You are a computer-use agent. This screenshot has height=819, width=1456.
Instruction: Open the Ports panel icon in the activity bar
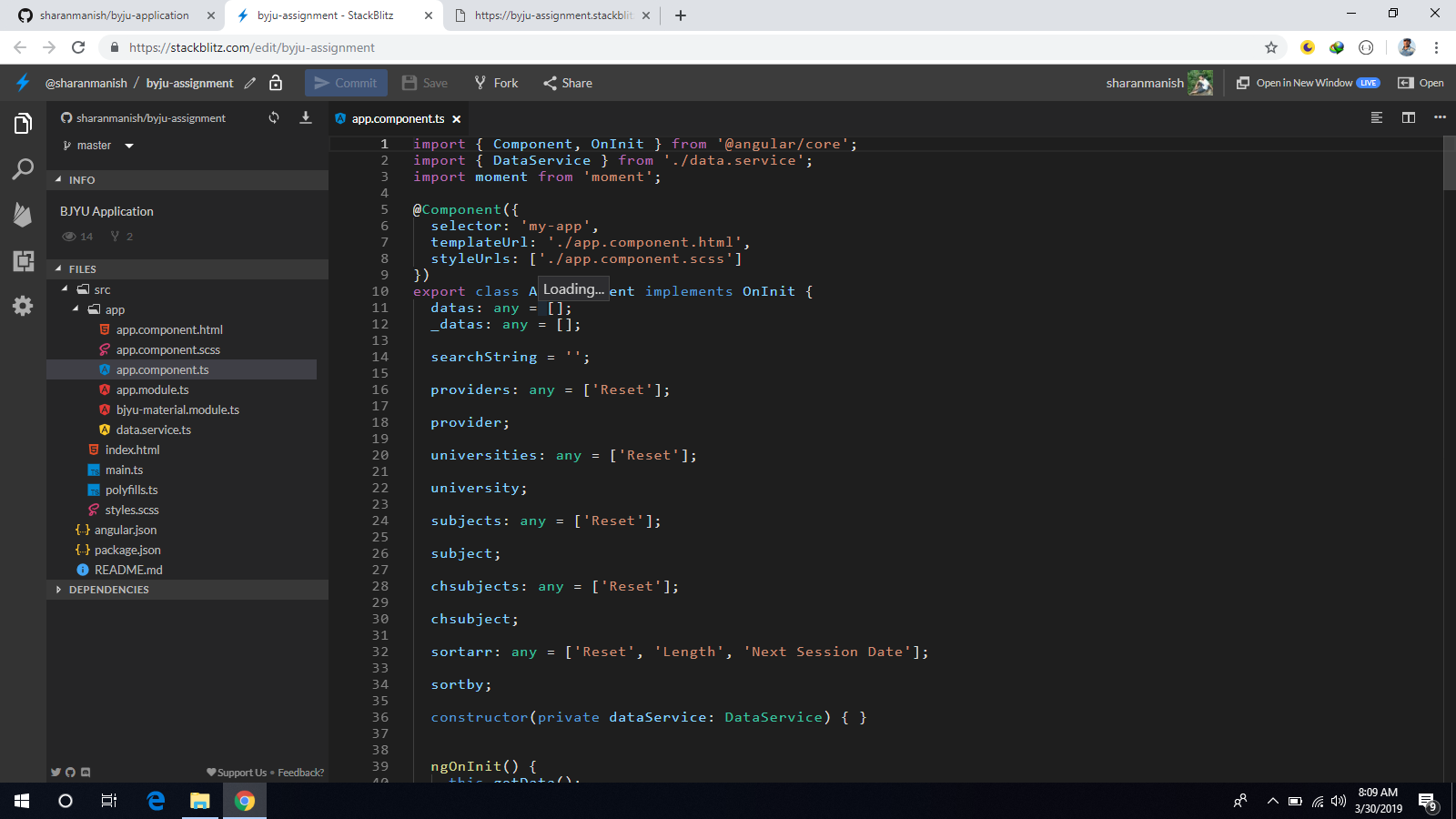23,260
